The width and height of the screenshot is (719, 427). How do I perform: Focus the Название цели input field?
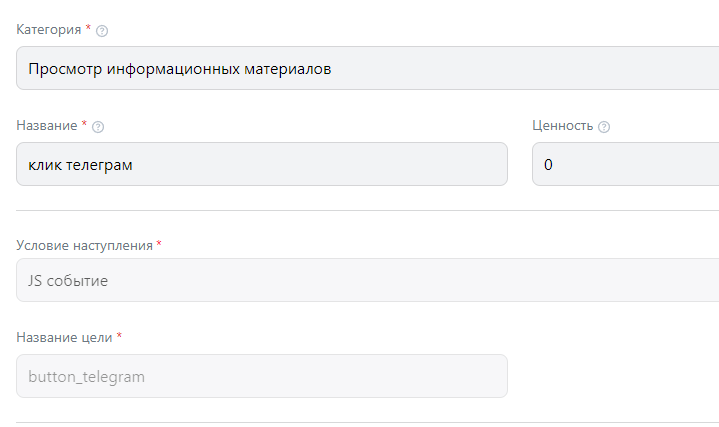262,377
